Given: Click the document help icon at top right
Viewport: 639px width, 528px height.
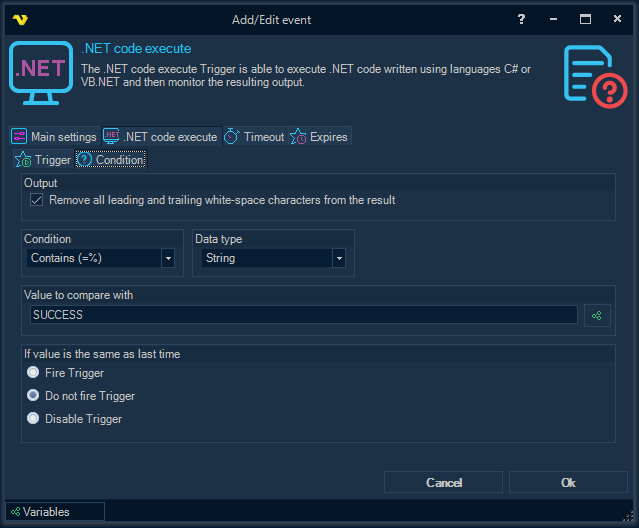Looking at the screenshot, I should (594, 74).
